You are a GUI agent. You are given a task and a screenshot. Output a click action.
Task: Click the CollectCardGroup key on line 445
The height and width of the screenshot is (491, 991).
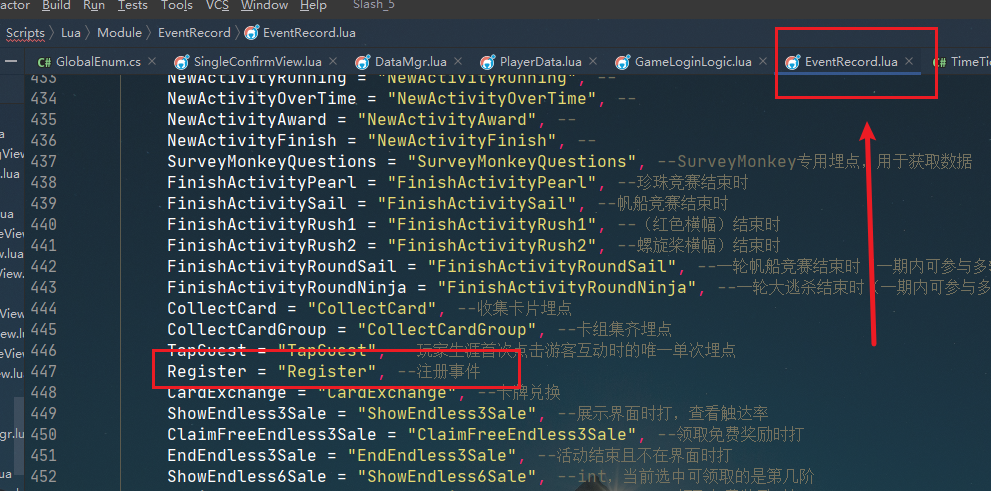coord(246,329)
